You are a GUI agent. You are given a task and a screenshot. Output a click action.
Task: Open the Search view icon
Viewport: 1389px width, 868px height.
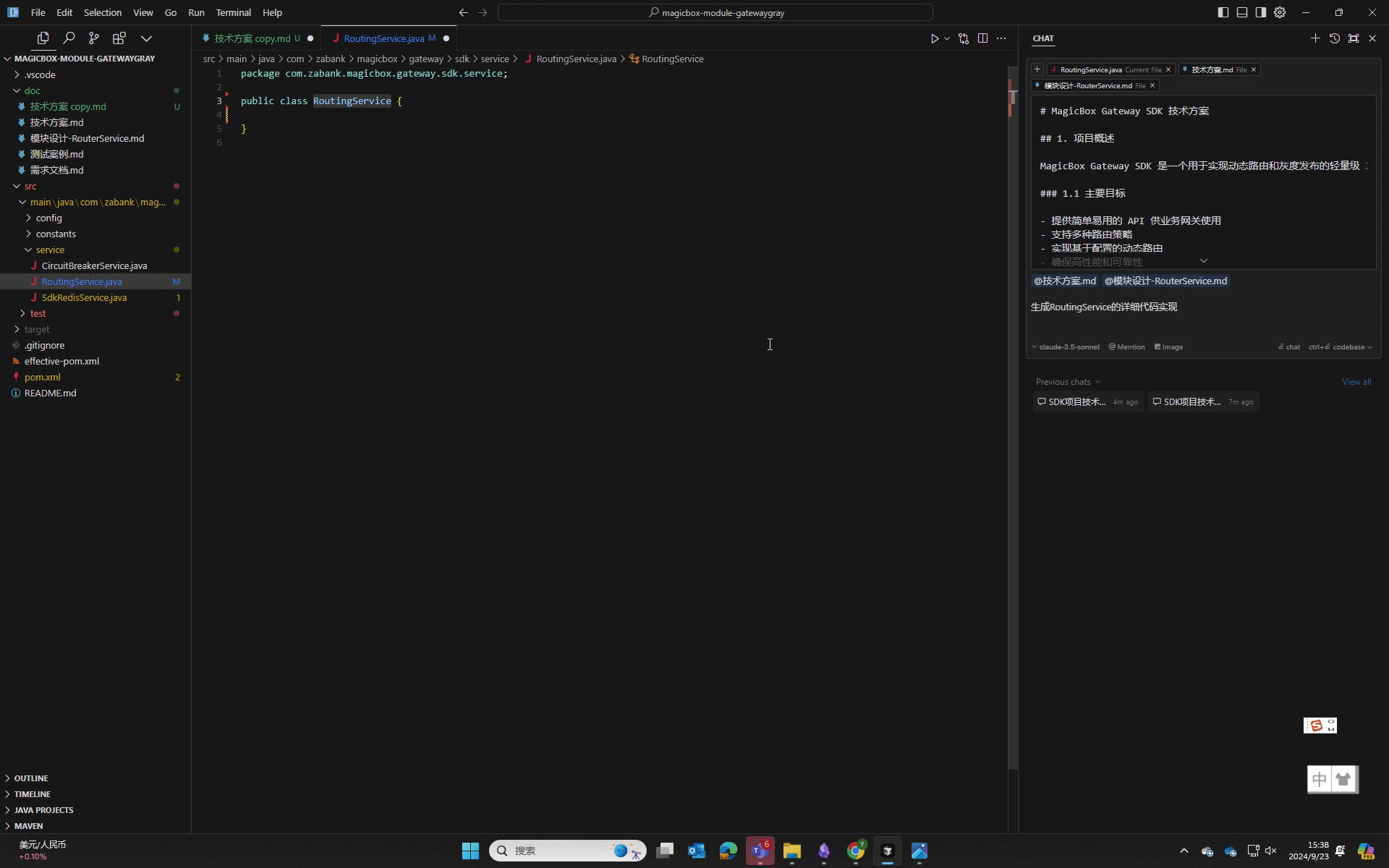69,38
